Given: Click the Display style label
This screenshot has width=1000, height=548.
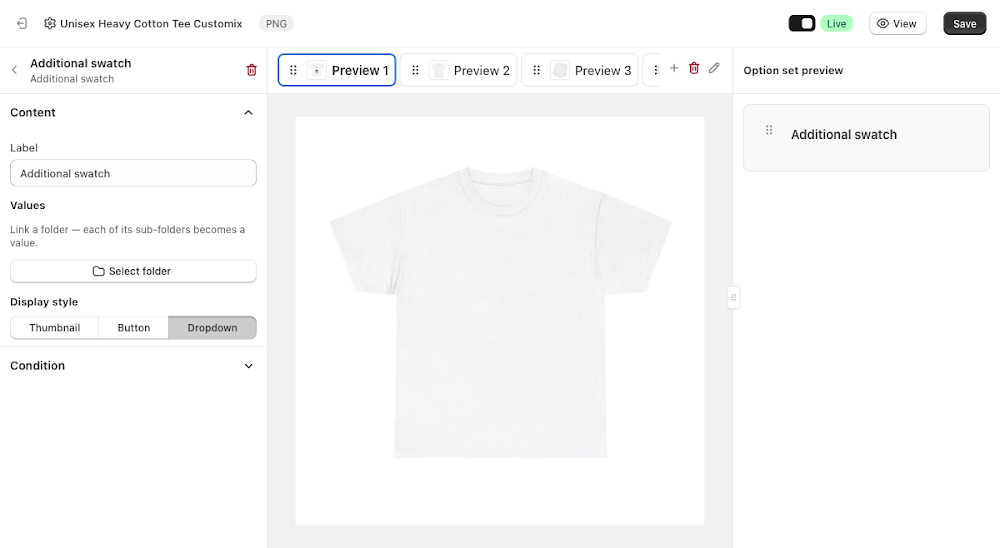Looking at the screenshot, I should 44,302.
